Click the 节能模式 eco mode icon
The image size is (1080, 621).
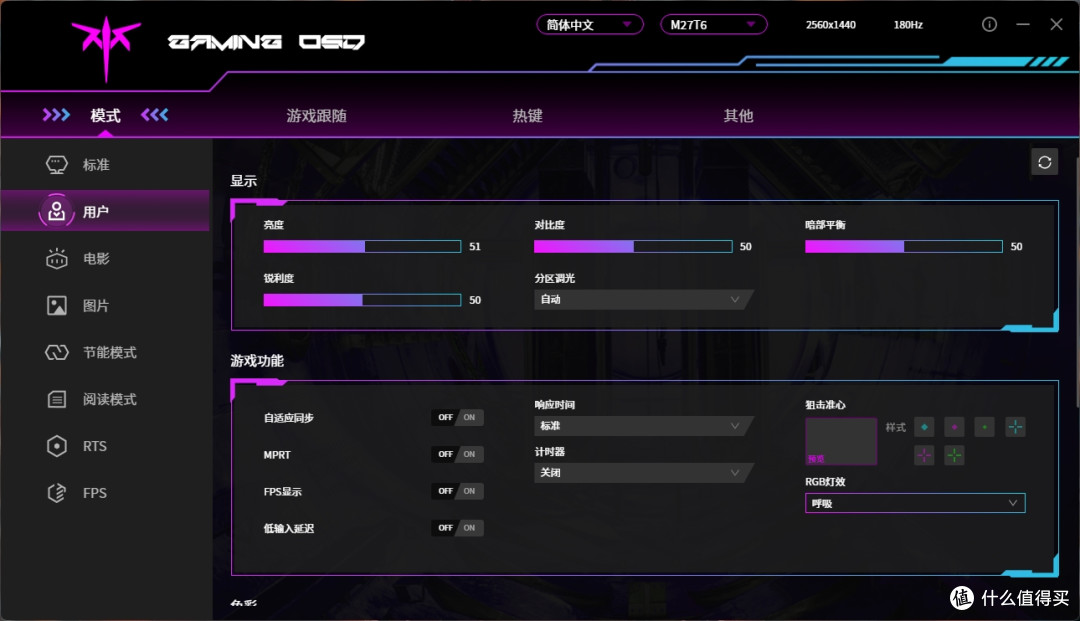click(56, 352)
